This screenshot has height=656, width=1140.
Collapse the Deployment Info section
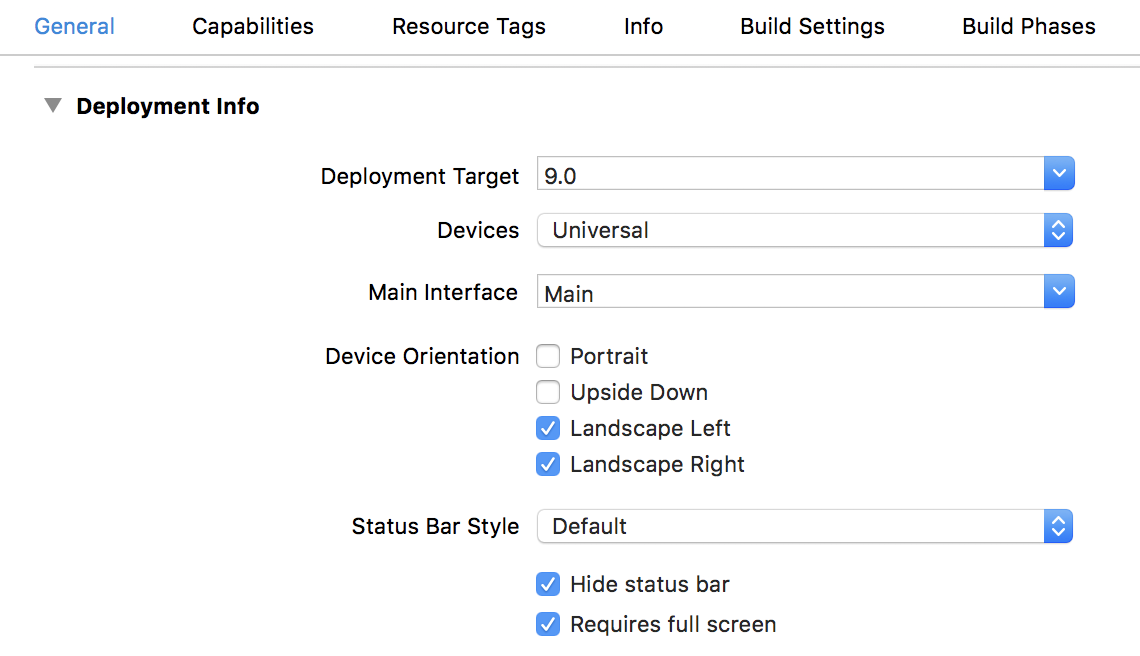pyautogui.click(x=53, y=106)
